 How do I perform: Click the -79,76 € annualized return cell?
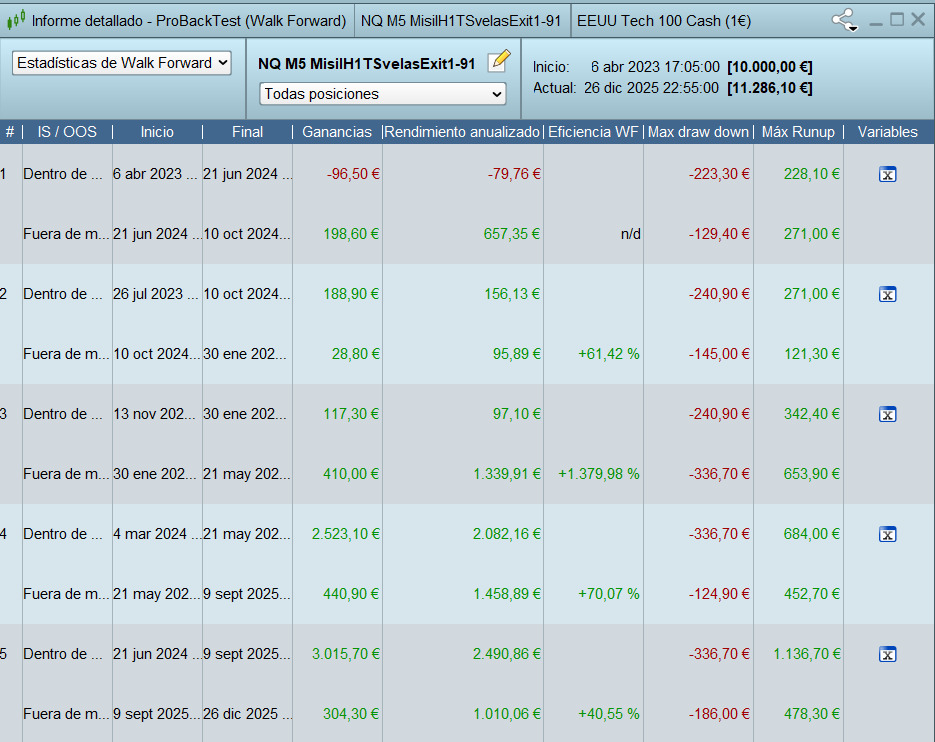(x=514, y=174)
